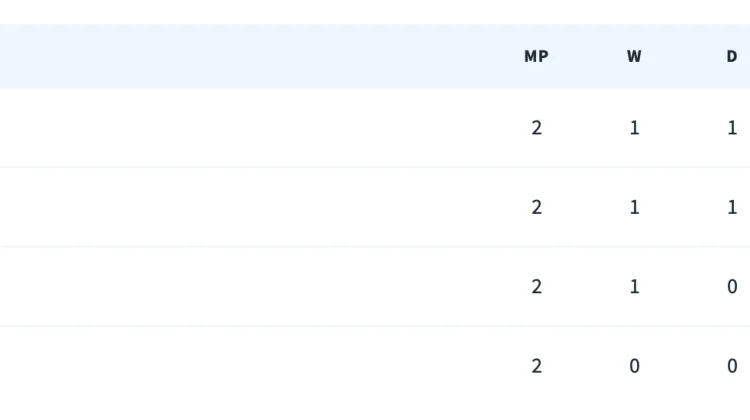Click last row's D cell
750x420 pixels.
732,366
